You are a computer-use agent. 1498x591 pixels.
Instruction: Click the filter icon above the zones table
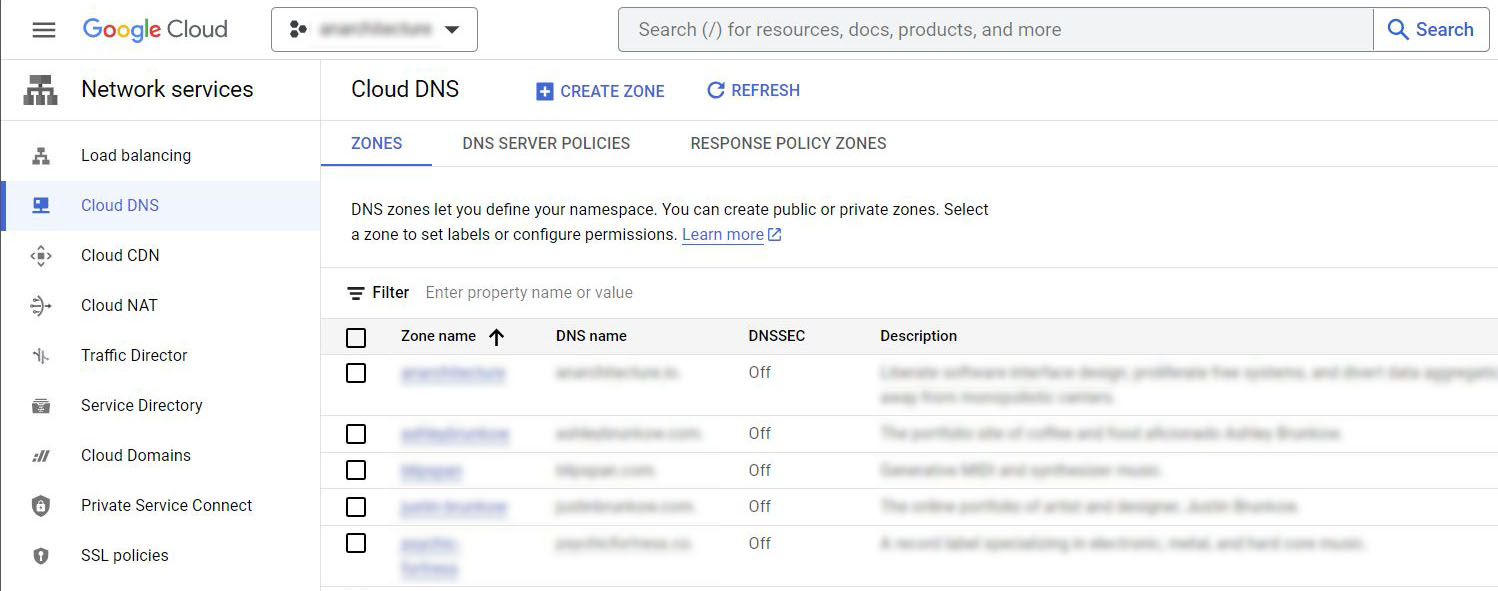[356, 293]
